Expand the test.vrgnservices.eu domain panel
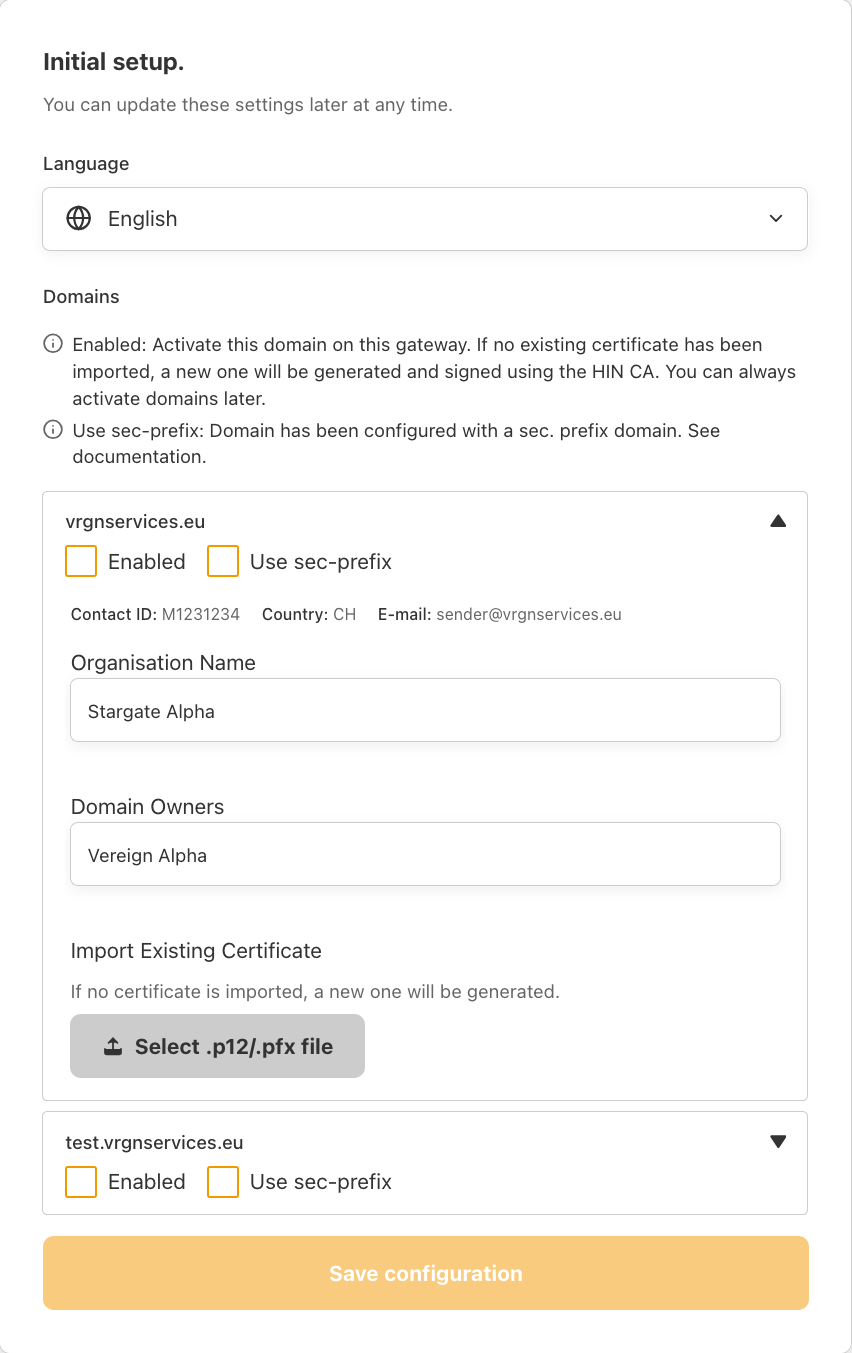Image resolution: width=852 pixels, height=1353 pixels. coord(778,1142)
